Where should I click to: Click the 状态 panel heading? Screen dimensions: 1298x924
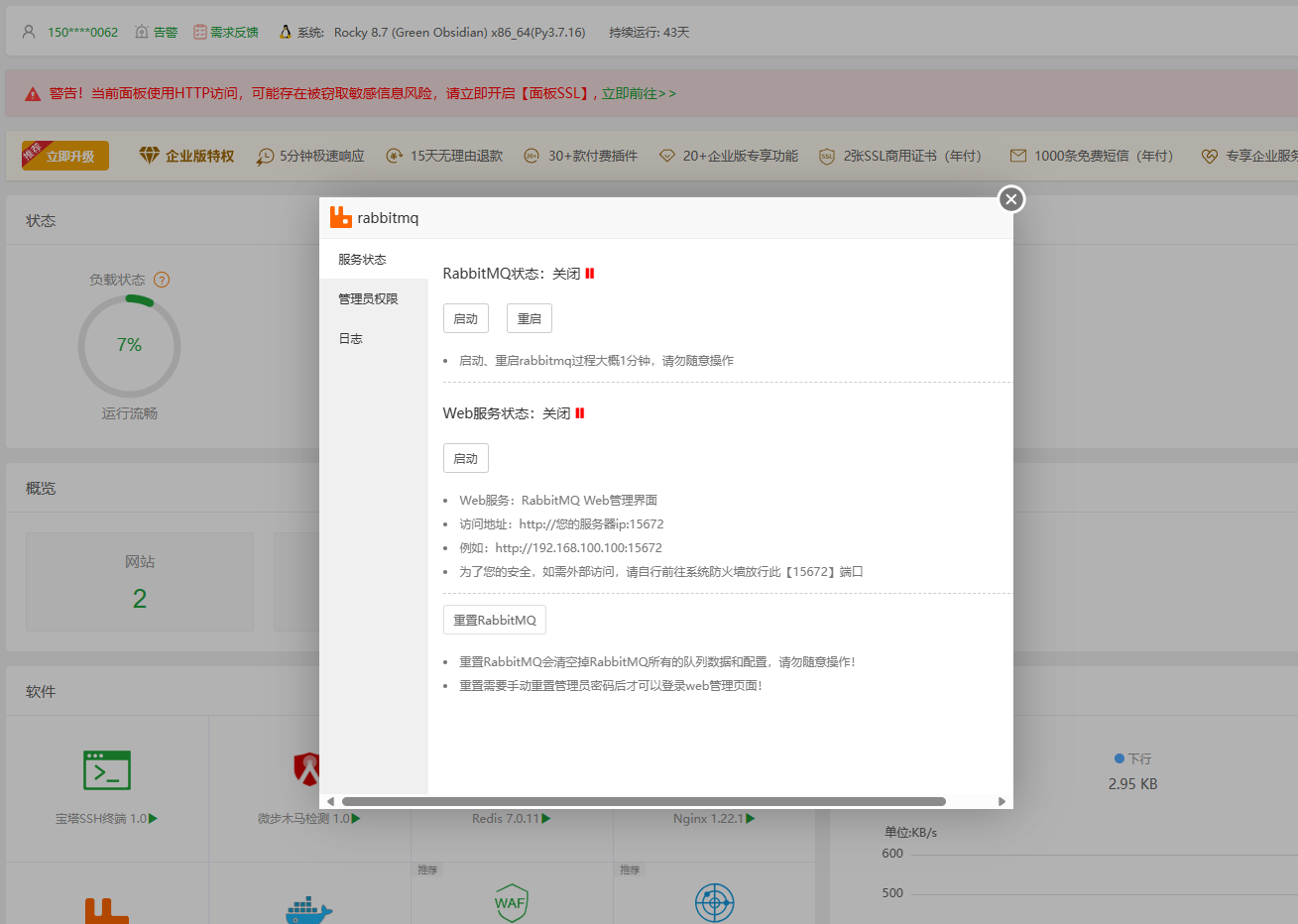(x=41, y=220)
